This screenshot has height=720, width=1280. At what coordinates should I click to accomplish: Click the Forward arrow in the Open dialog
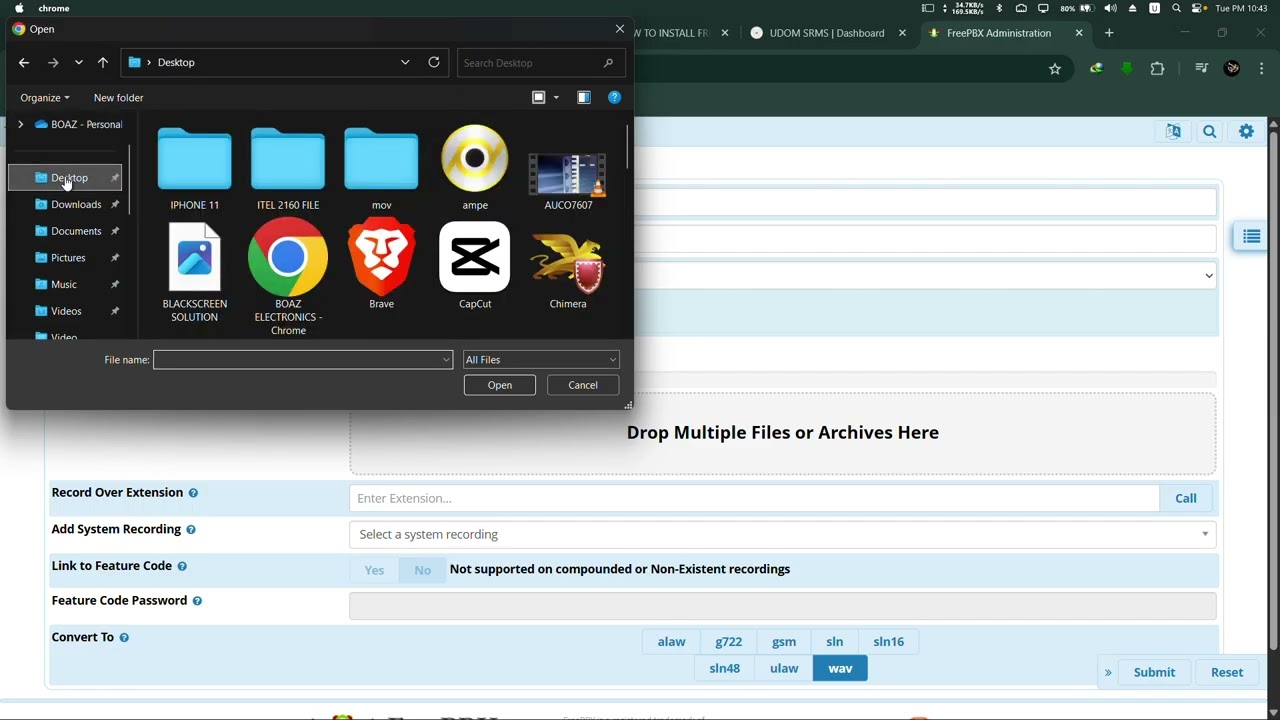point(53,63)
